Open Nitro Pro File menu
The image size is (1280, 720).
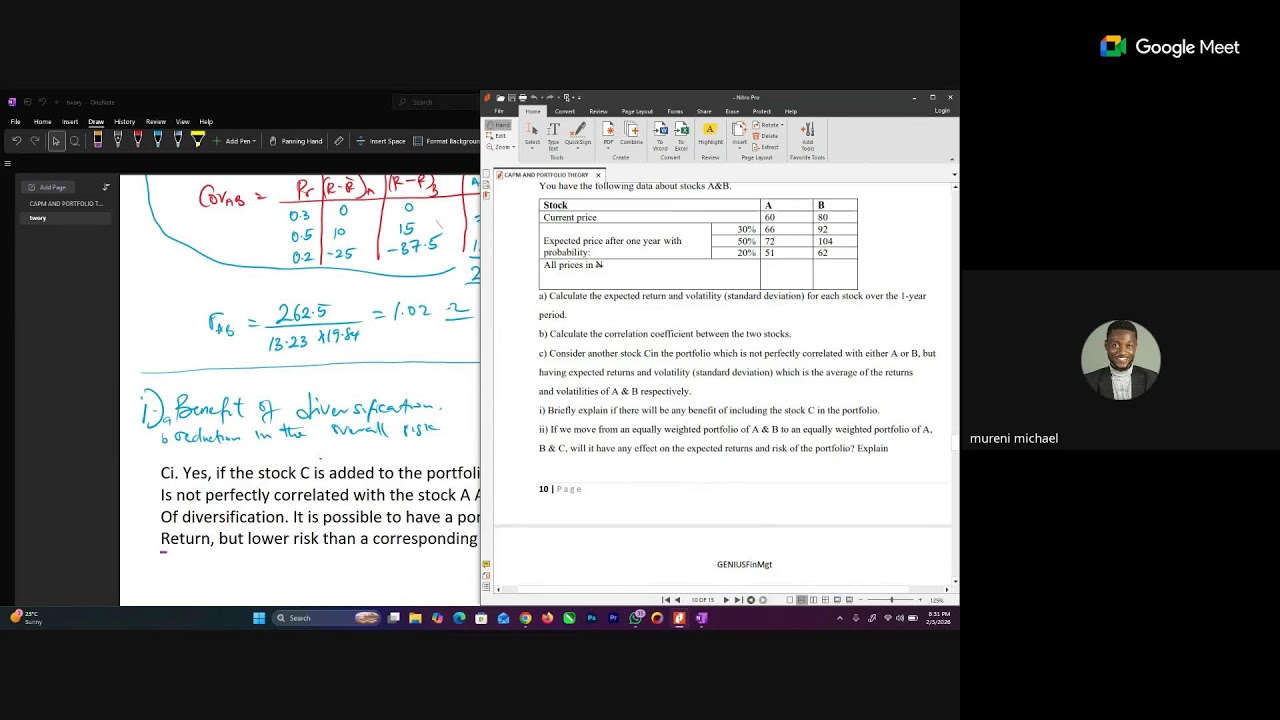pyautogui.click(x=499, y=111)
